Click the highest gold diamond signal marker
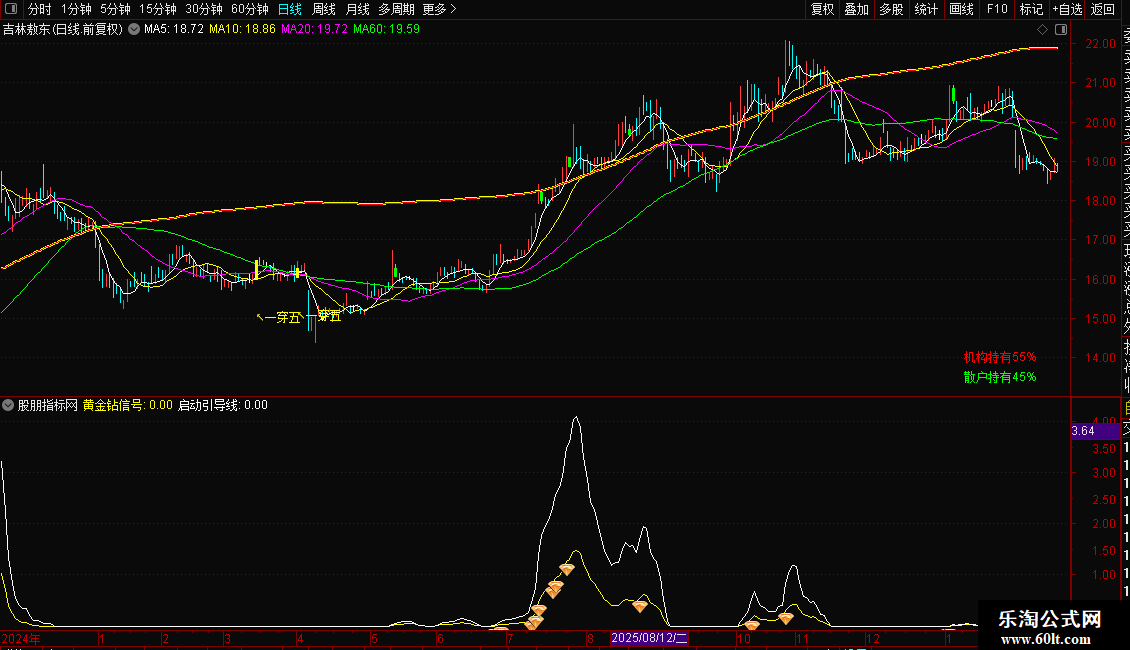 (x=566, y=569)
